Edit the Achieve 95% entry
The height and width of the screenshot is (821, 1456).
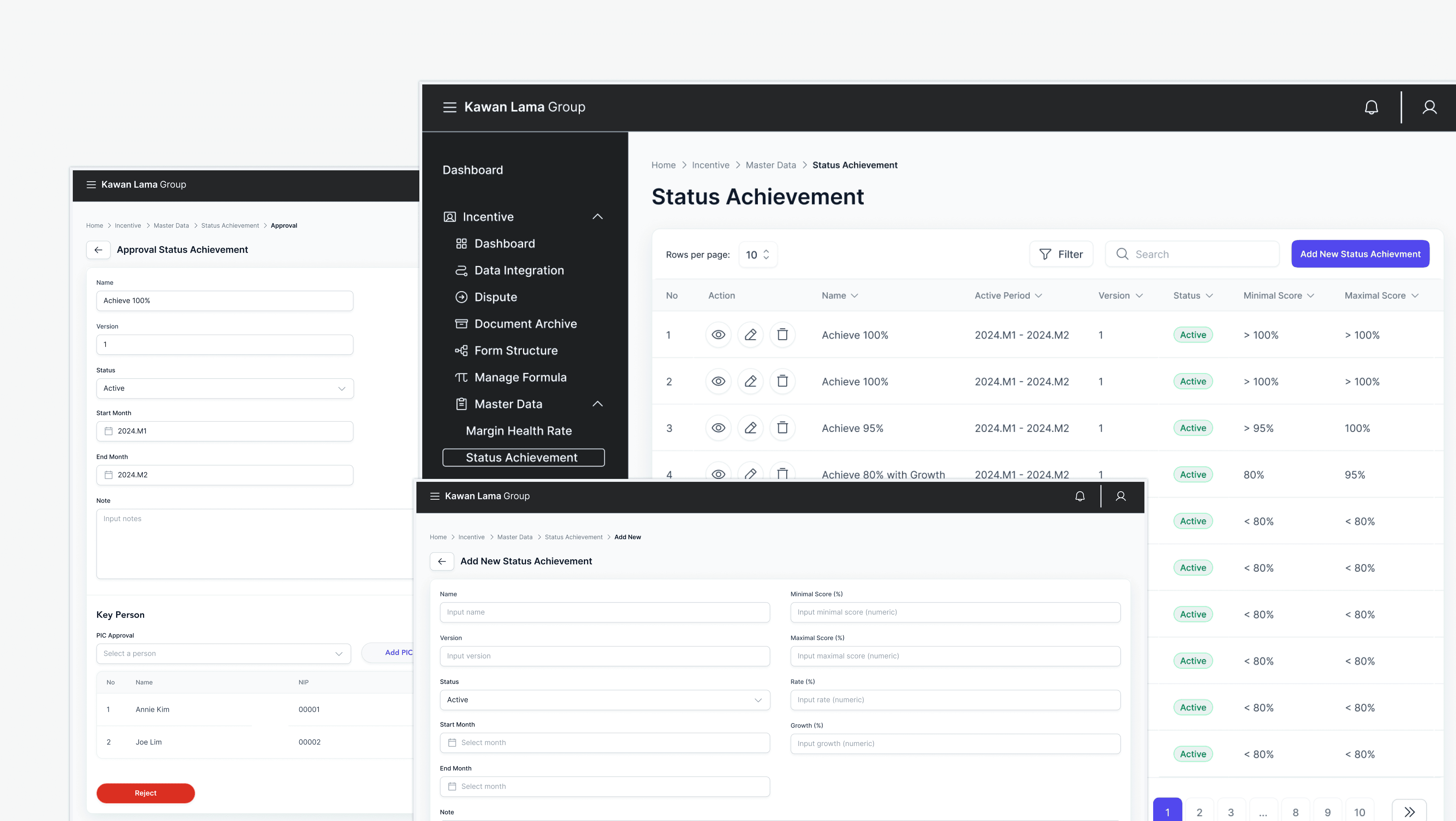(750, 428)
